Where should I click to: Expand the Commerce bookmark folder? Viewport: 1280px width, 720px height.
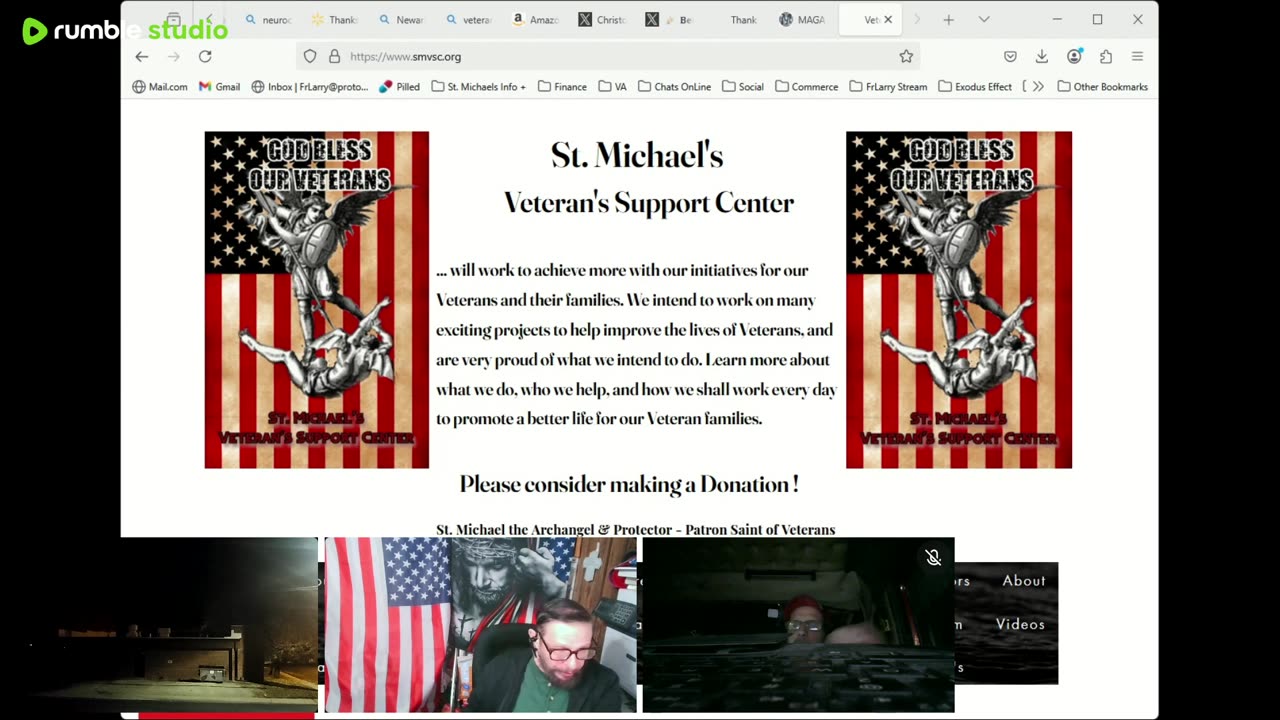pos(806,87)
